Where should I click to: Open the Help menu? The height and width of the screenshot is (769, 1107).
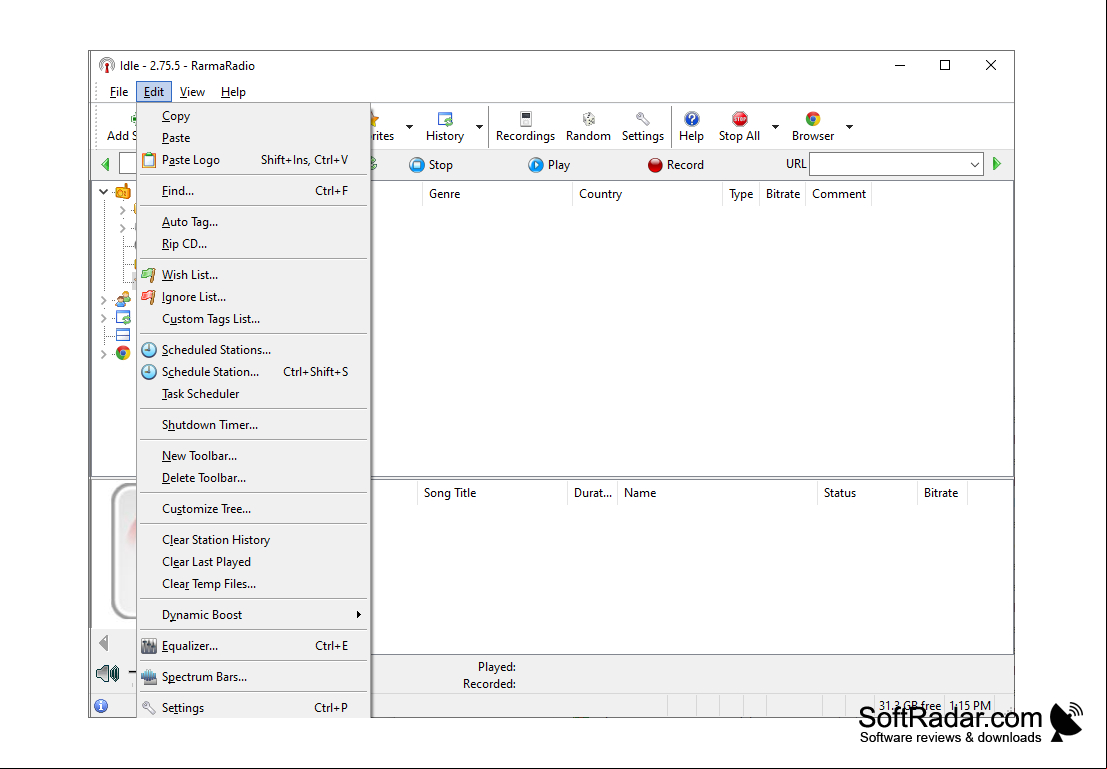(x=233, y=92)
